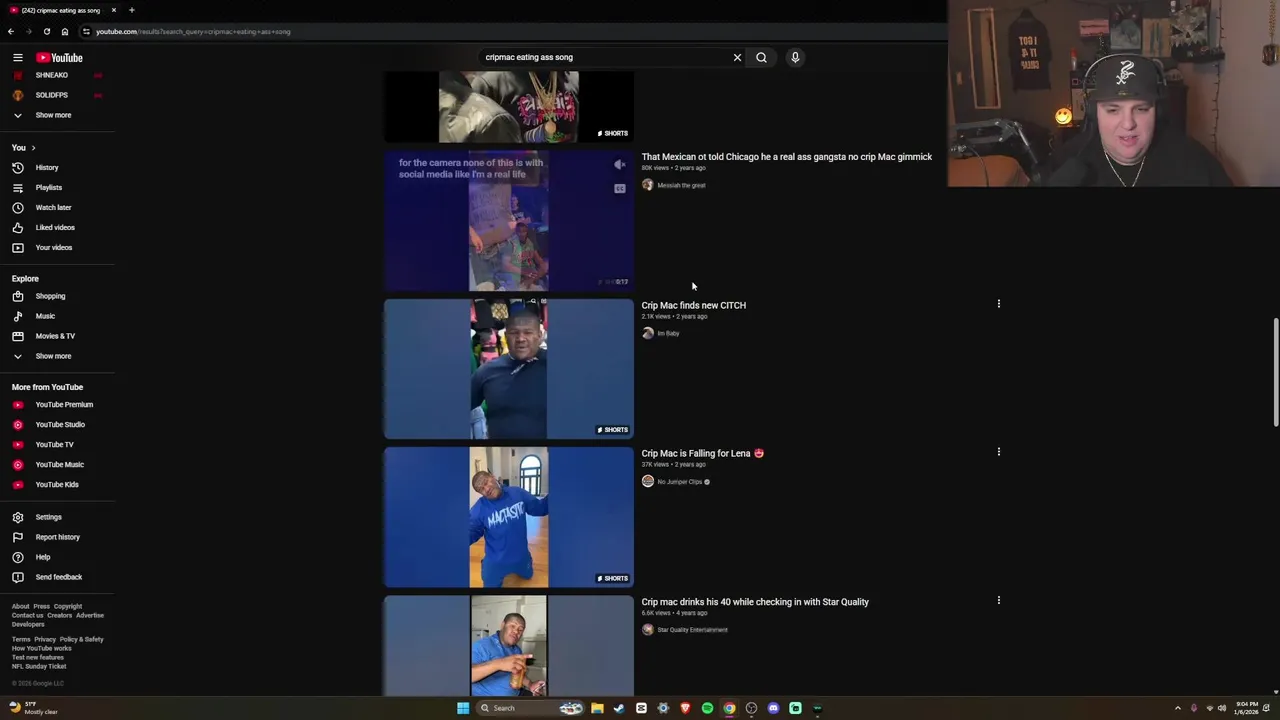Go to YouTube home via logo
Image resolution: width=1280 pixels, height=720 pixels.
[x=59, y=58]
